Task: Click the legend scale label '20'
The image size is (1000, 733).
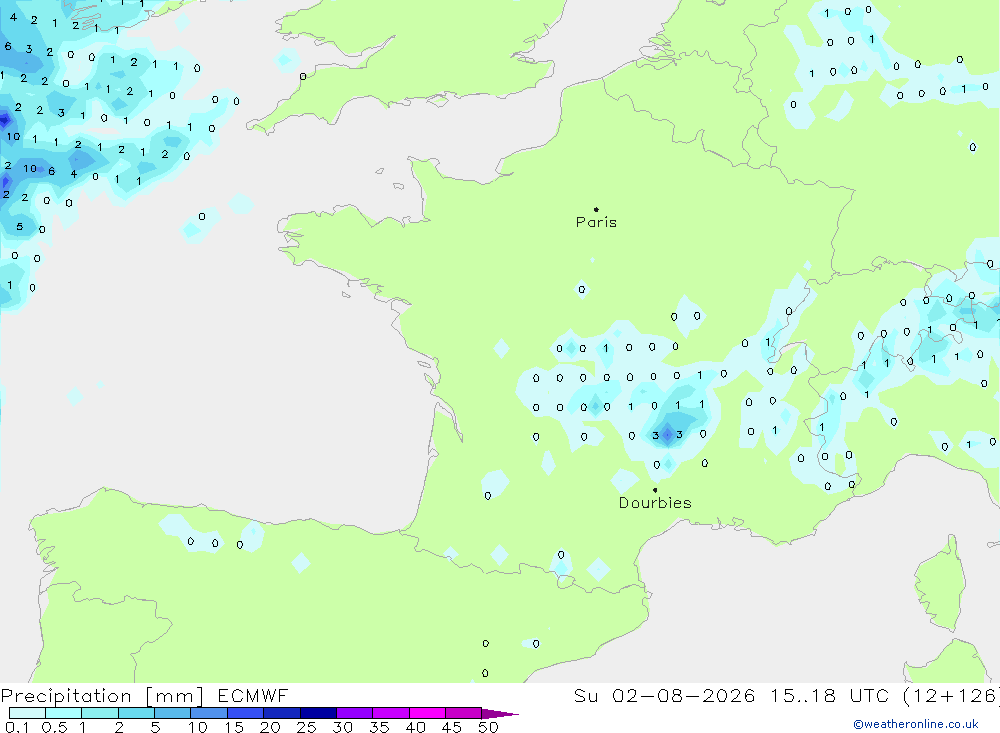Action: (270, 727)
